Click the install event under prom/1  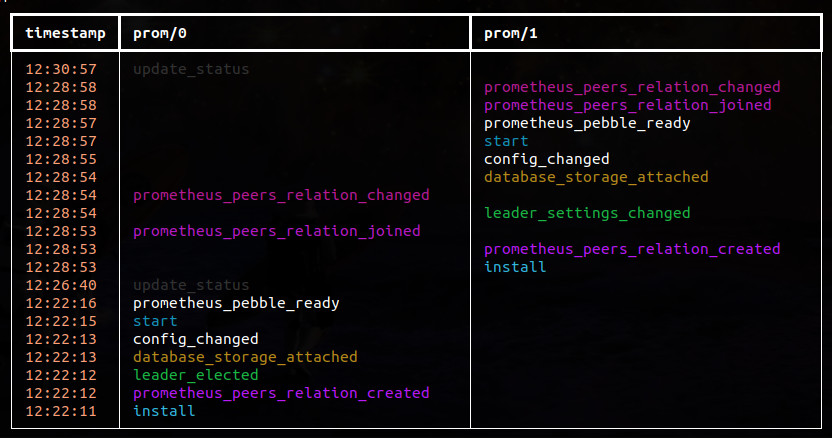pyautogui.click(x=515, y=267)
